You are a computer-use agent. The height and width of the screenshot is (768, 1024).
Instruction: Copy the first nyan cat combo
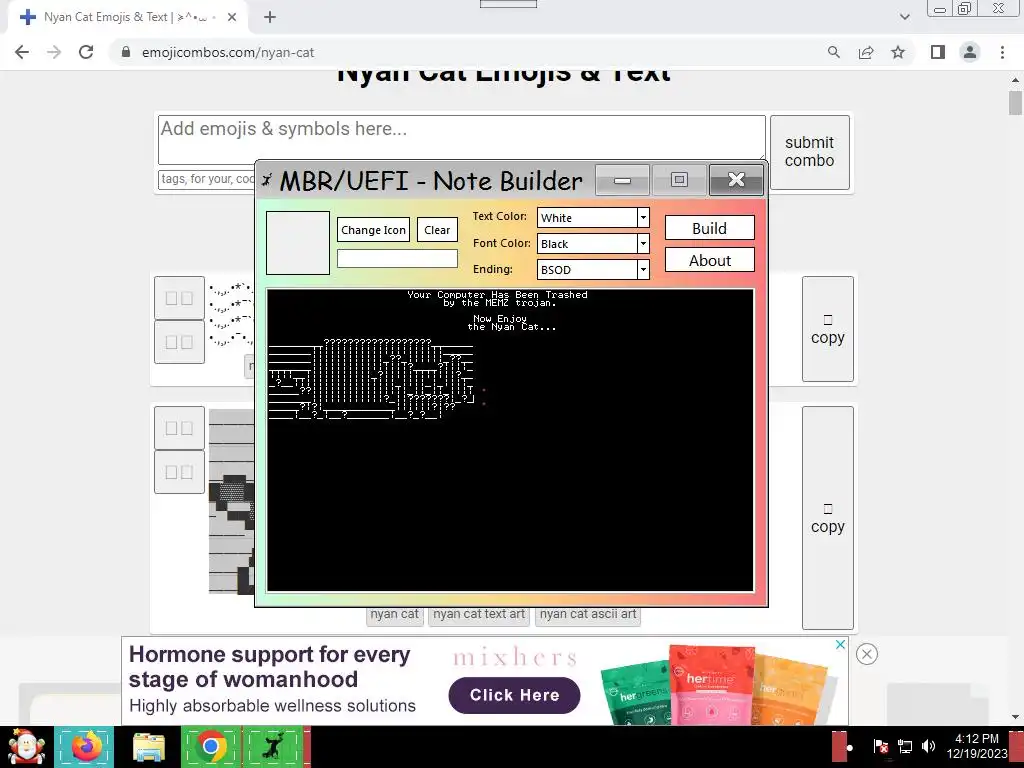(x=827, y=329)
